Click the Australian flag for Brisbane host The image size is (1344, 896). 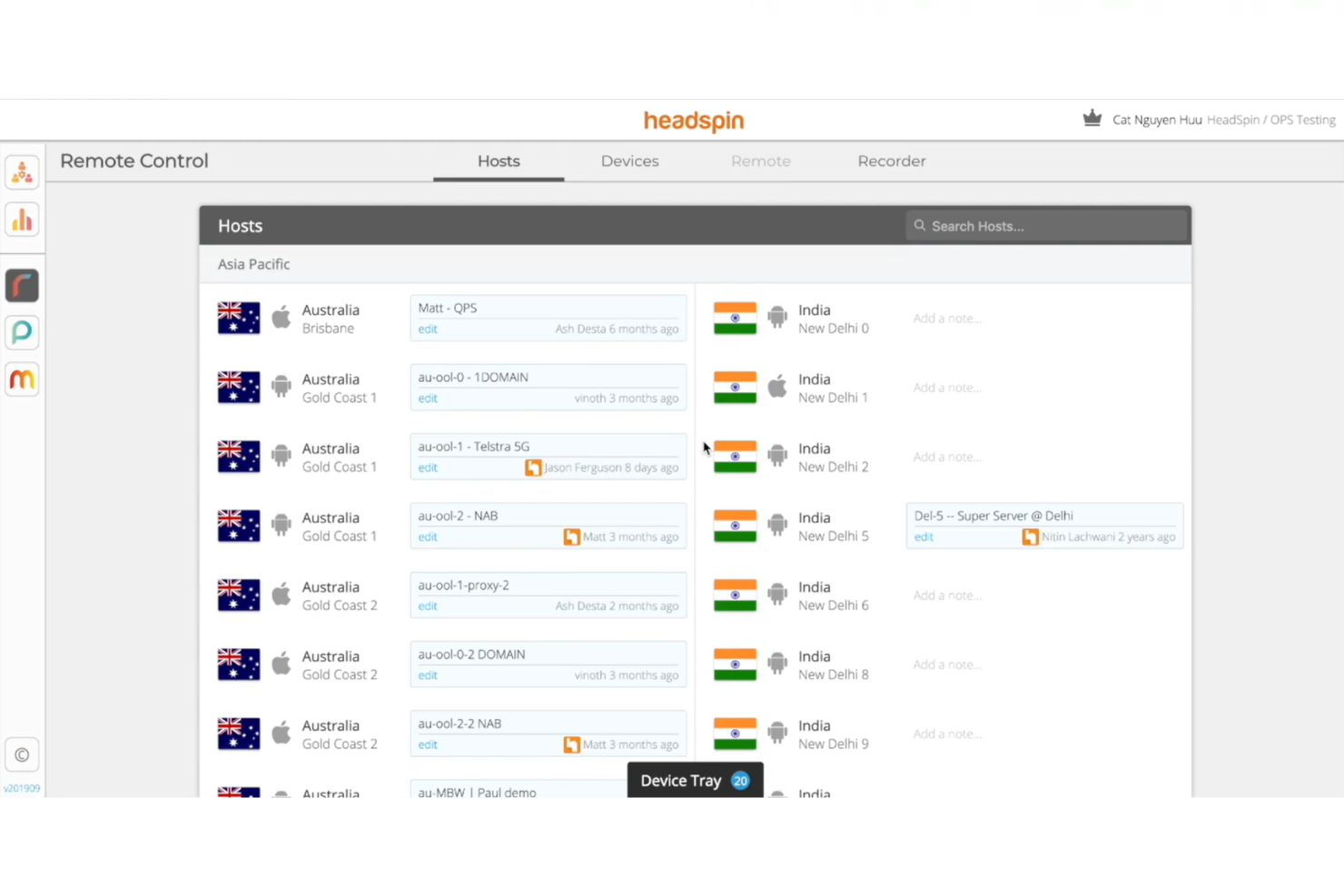point(239,318)
